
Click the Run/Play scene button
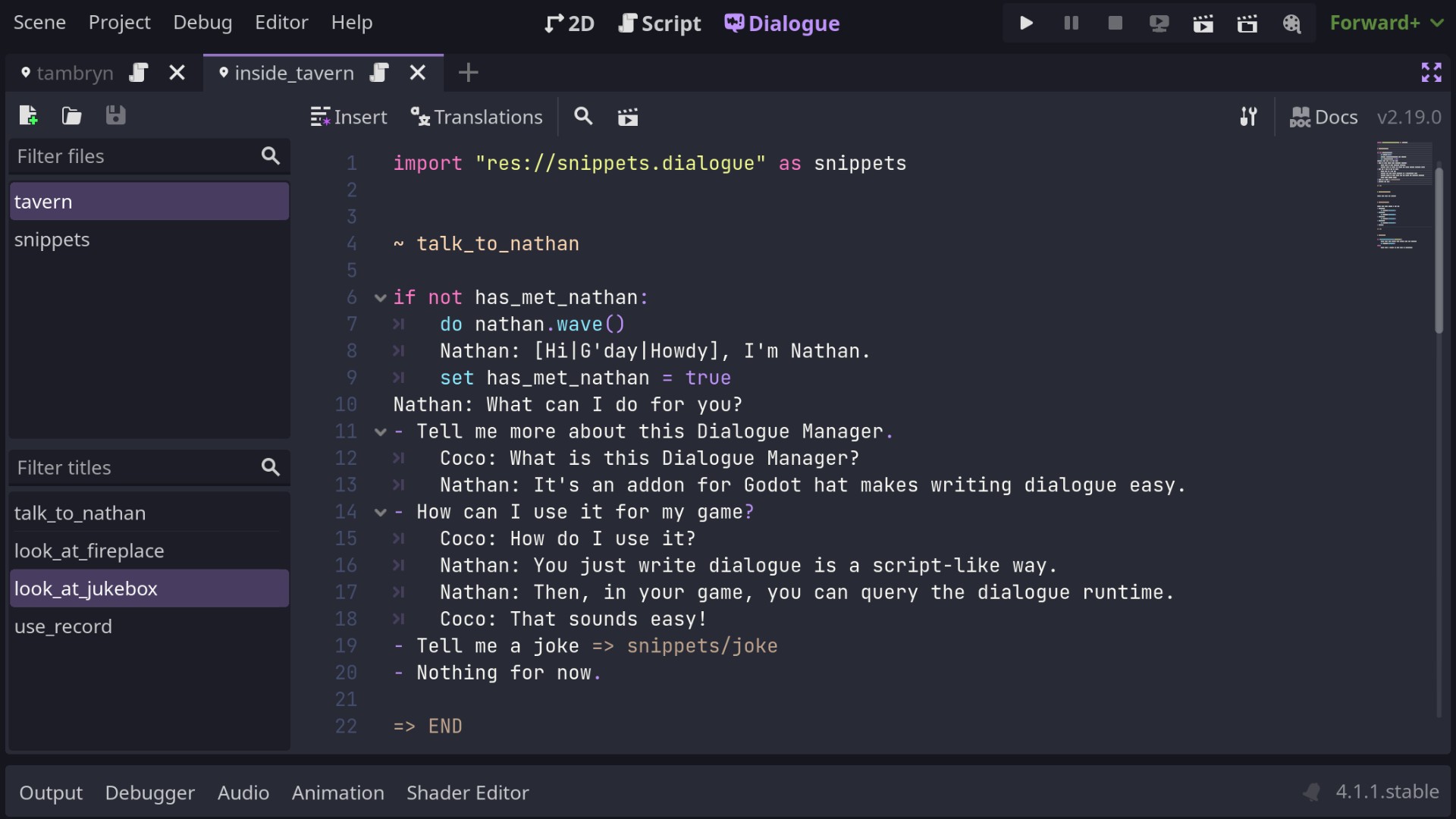(x=1024, y=22)
